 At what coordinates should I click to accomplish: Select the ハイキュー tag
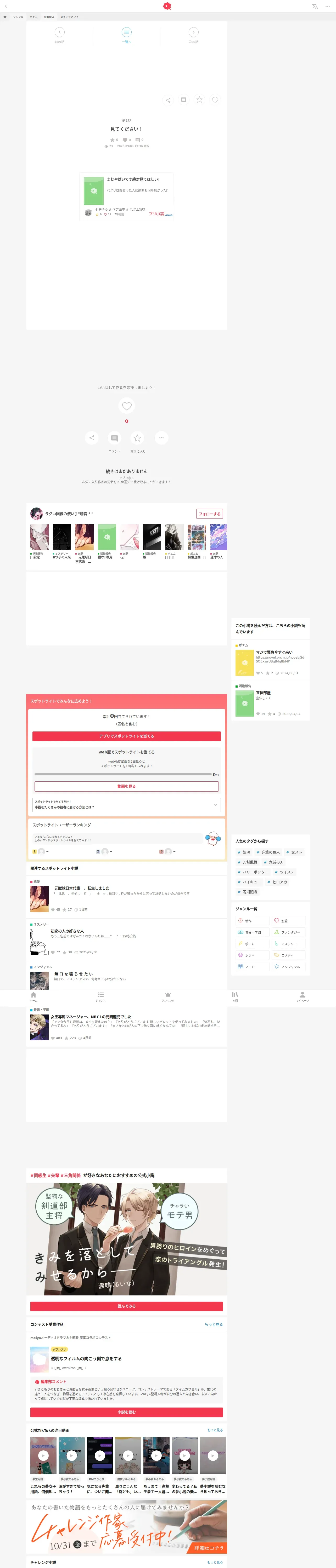tap(249, 882)
